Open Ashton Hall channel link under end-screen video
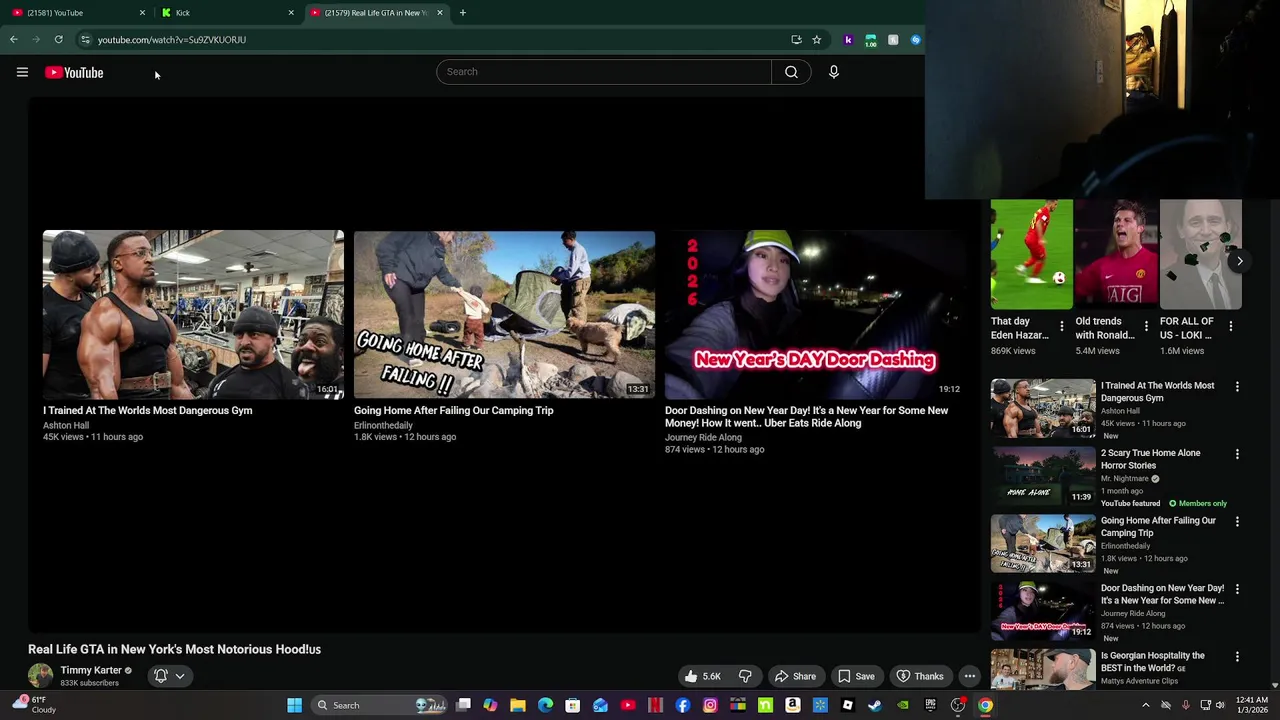 [x=66, y=425]
